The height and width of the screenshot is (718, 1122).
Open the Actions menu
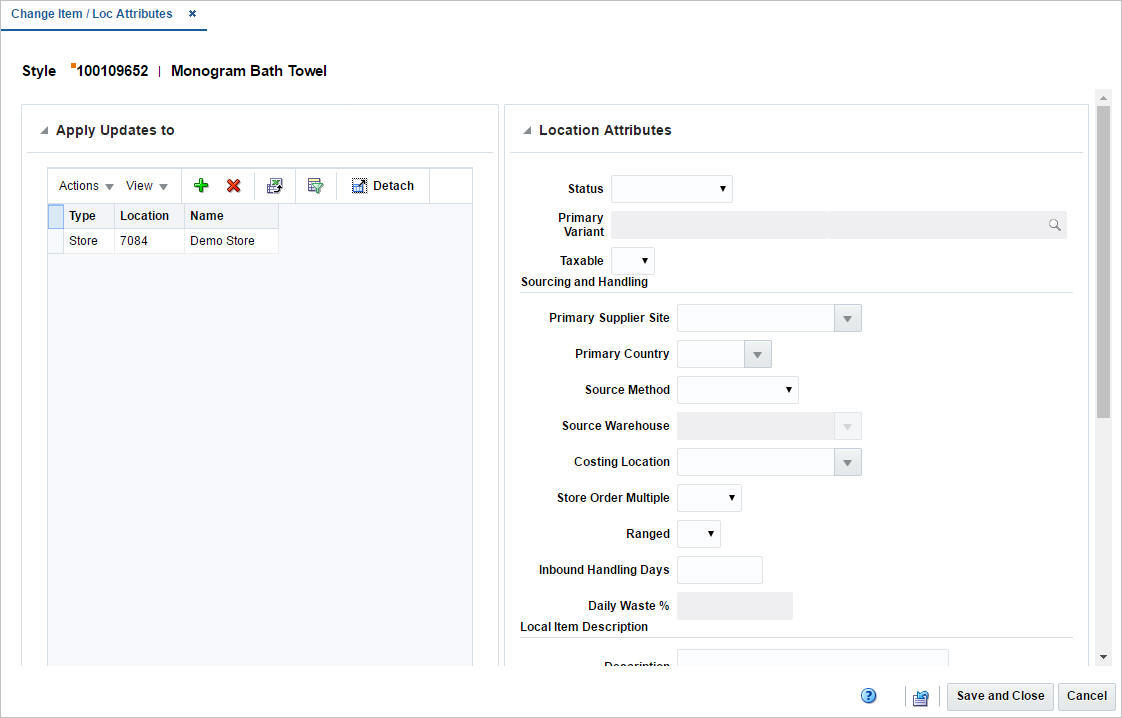pos(83,185)
